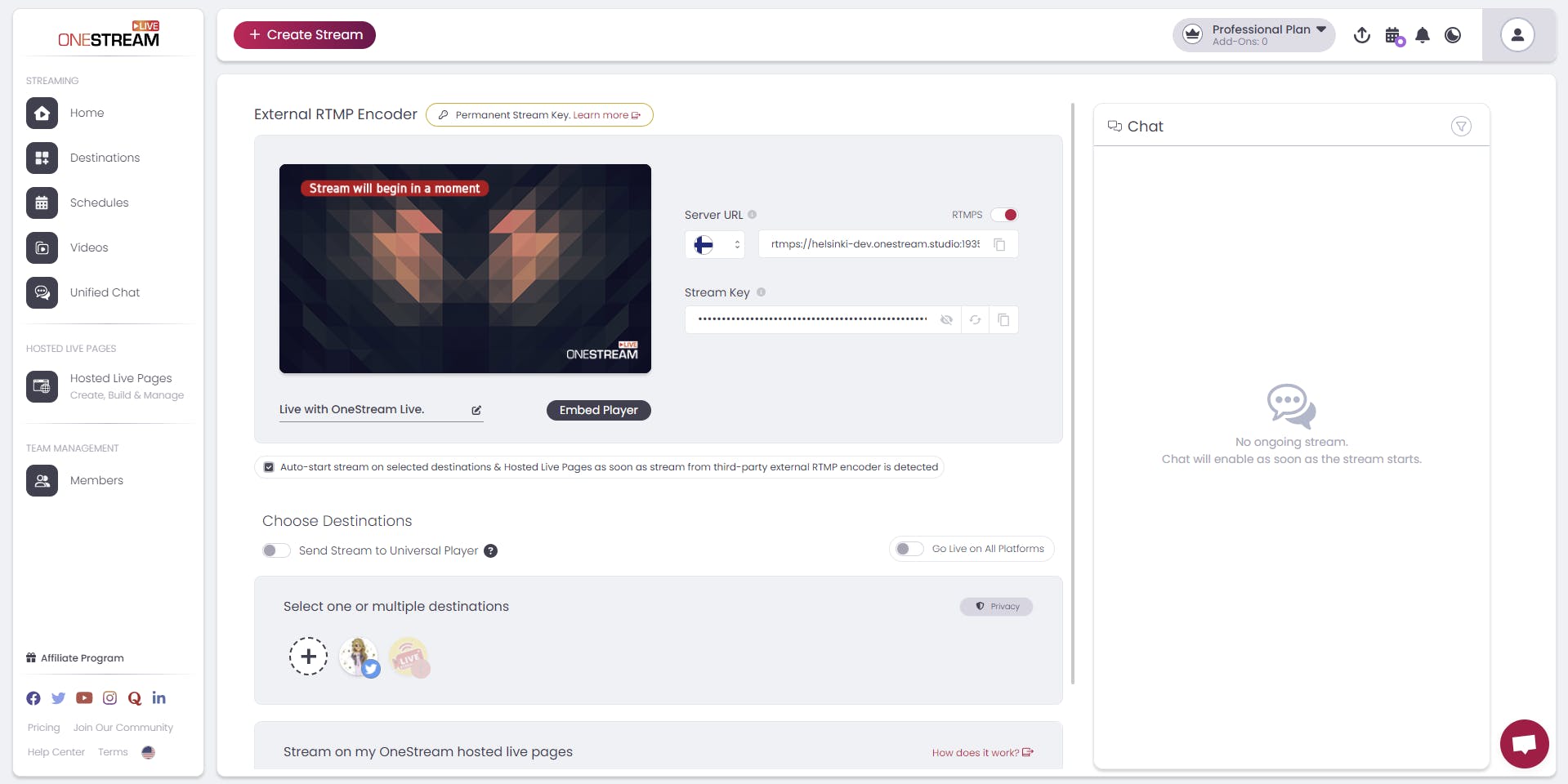Regenerate the stream key

click(x=975, y=320)
